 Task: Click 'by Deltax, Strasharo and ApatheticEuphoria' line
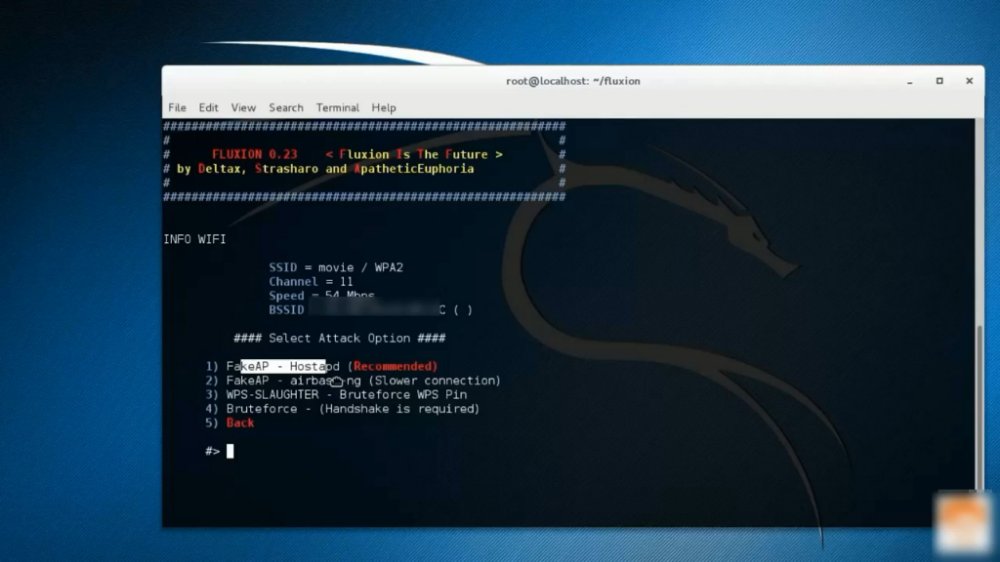325,168
